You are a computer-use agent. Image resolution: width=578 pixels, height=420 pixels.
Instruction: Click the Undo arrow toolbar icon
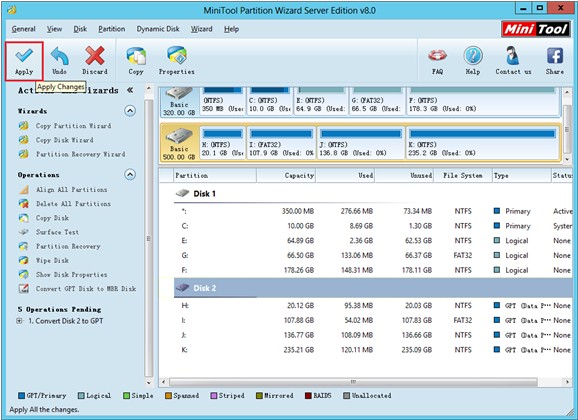click(x=59, y=56)
